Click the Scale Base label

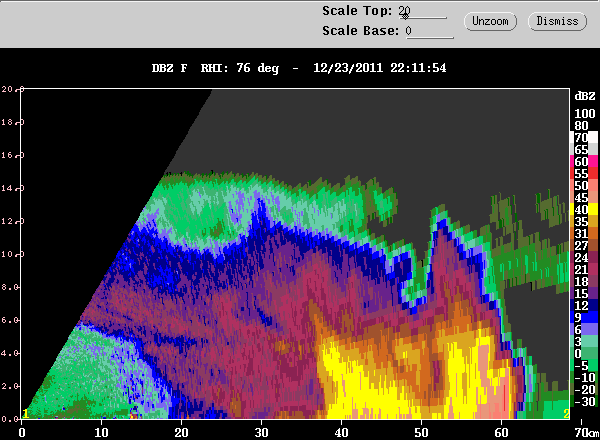360,31
